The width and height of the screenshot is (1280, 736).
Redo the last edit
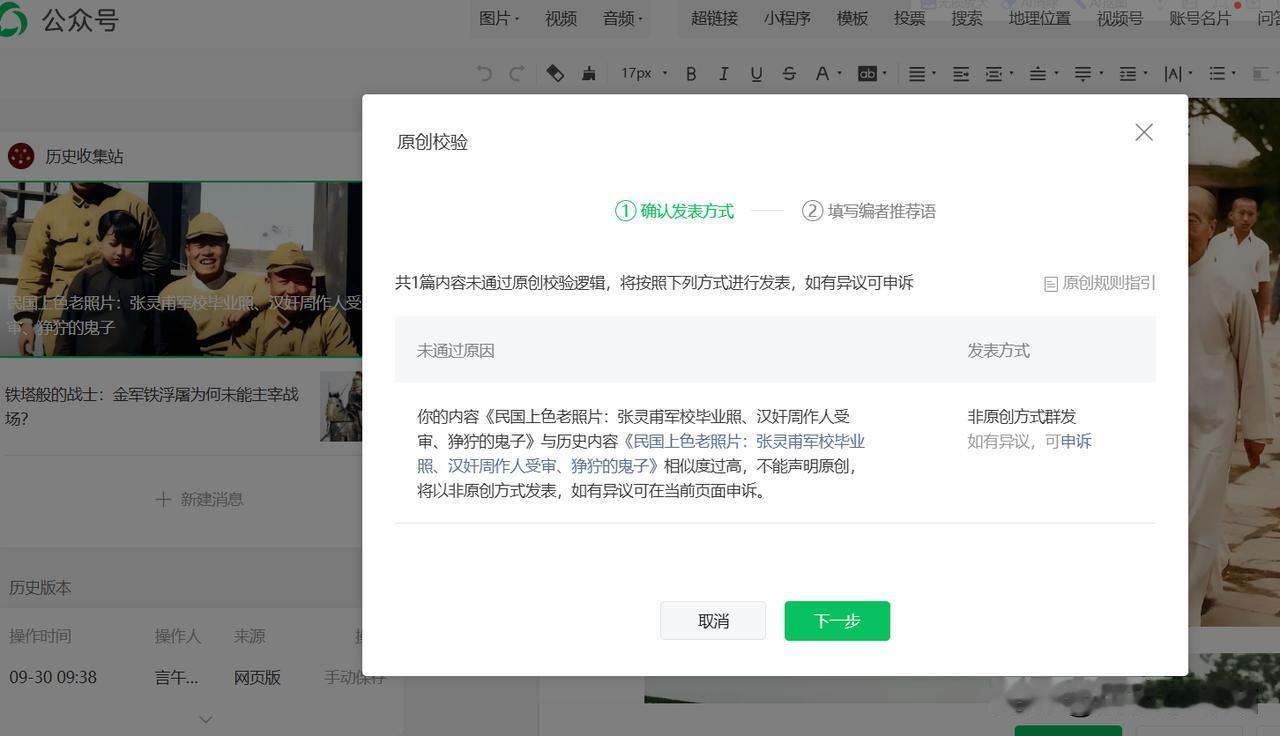pos(516,73)
